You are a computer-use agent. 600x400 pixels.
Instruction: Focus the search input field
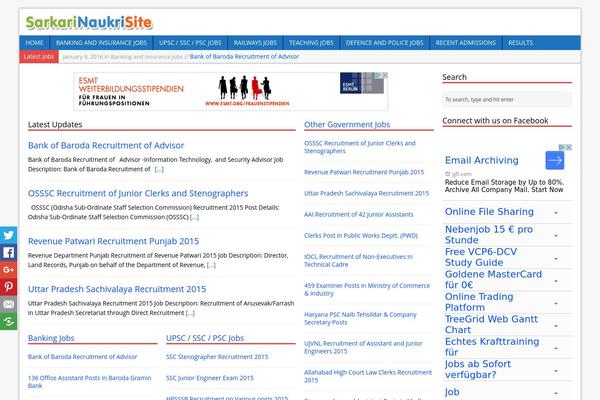tap(507, 100)
